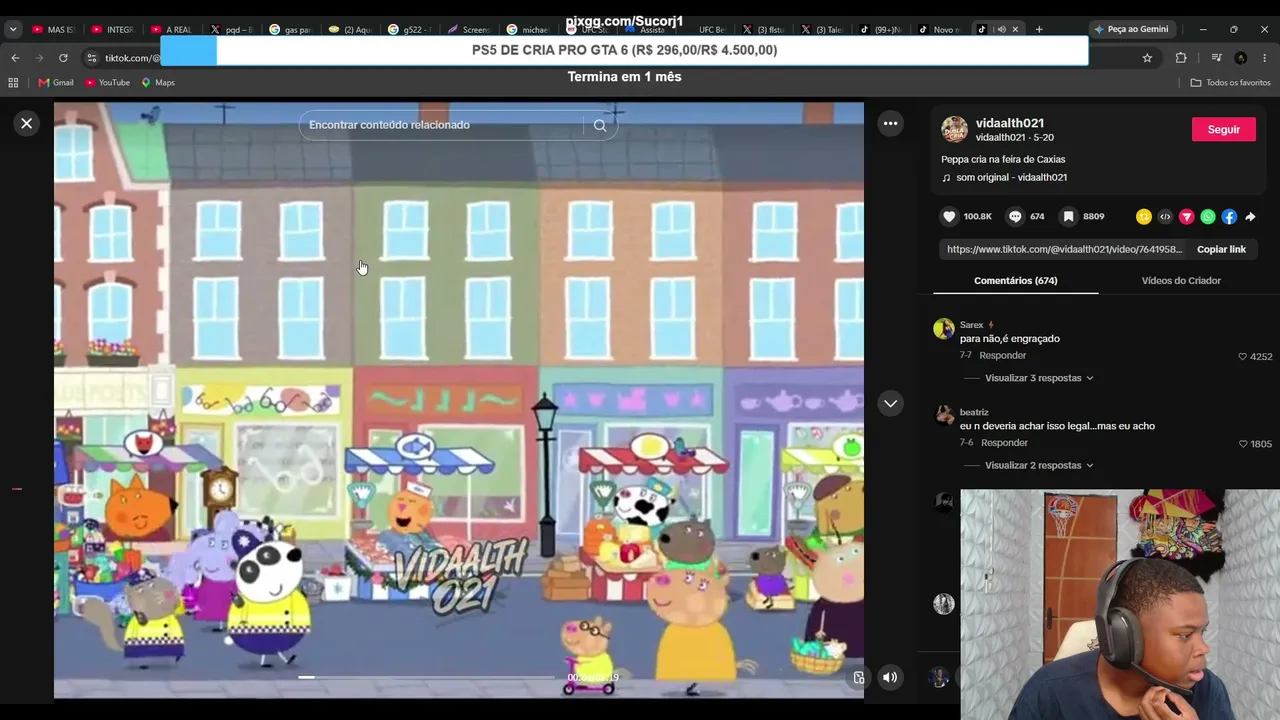The height and width of the screenshot is (720, 1280).
Task: Open Sarex commenter avatar
Action: (x=943, y=329)
